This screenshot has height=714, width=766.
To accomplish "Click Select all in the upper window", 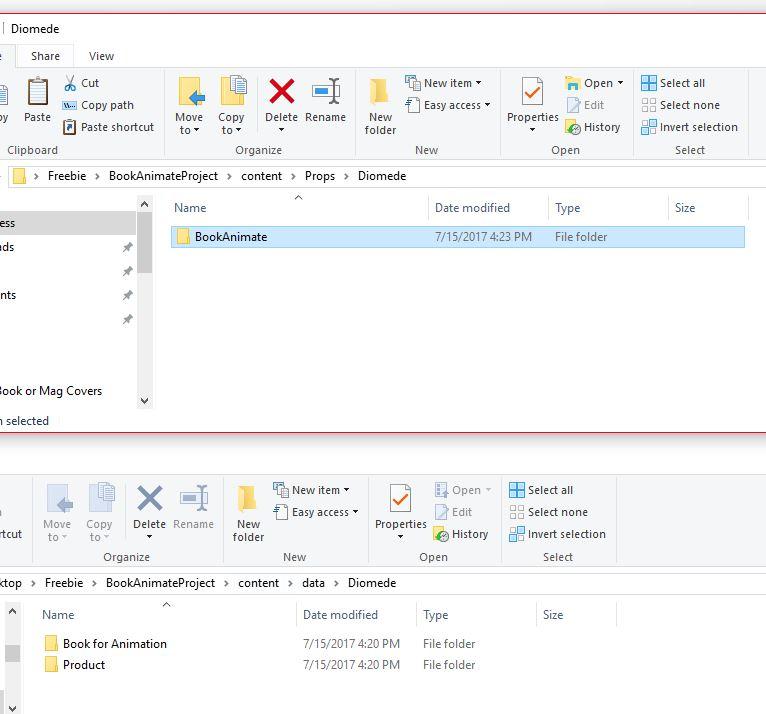I will point(673,83).
